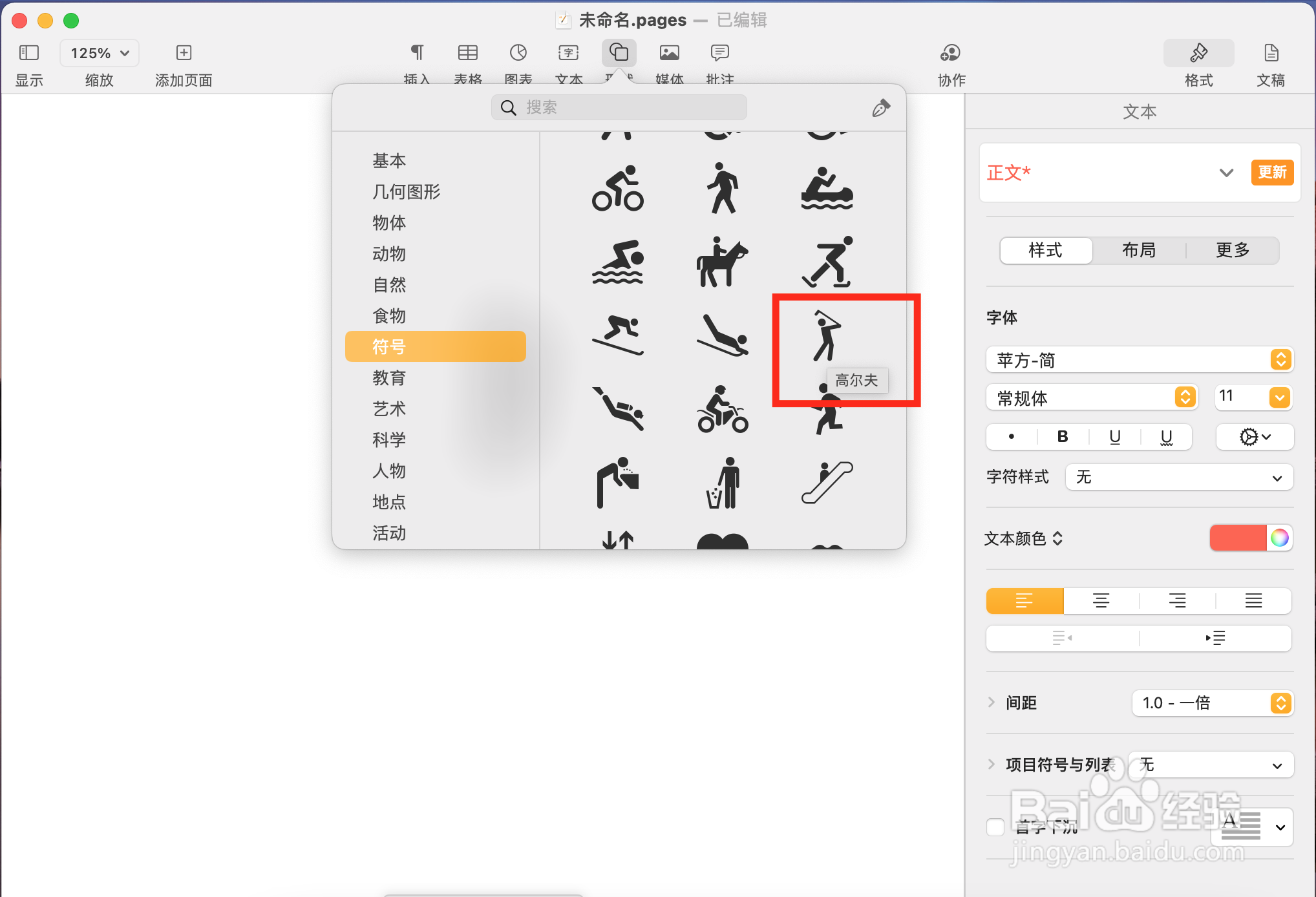Switch to the 更多 tab

pos(1233,250)
